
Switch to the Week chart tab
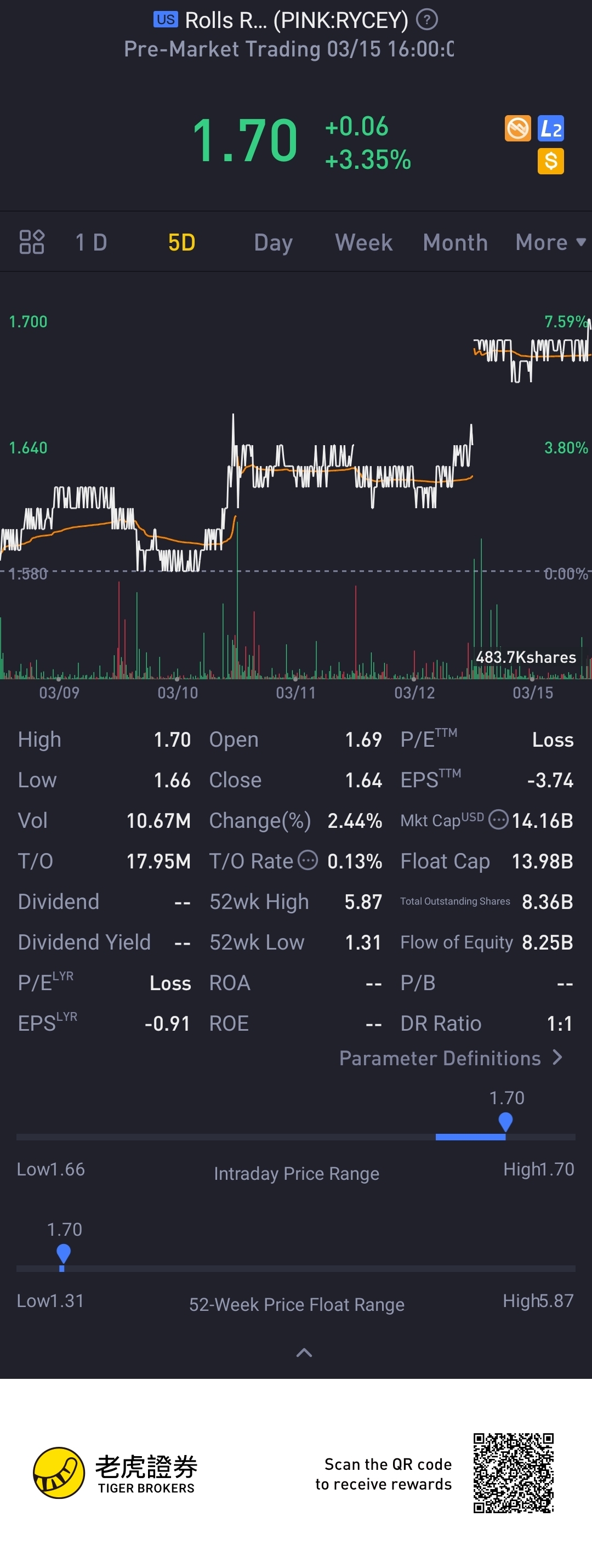pos(363,242)
